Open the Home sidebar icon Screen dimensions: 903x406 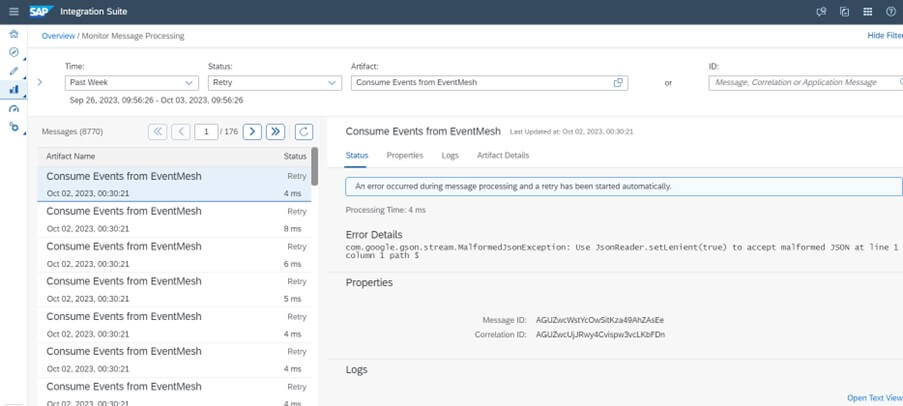click(x=14, y=34)
